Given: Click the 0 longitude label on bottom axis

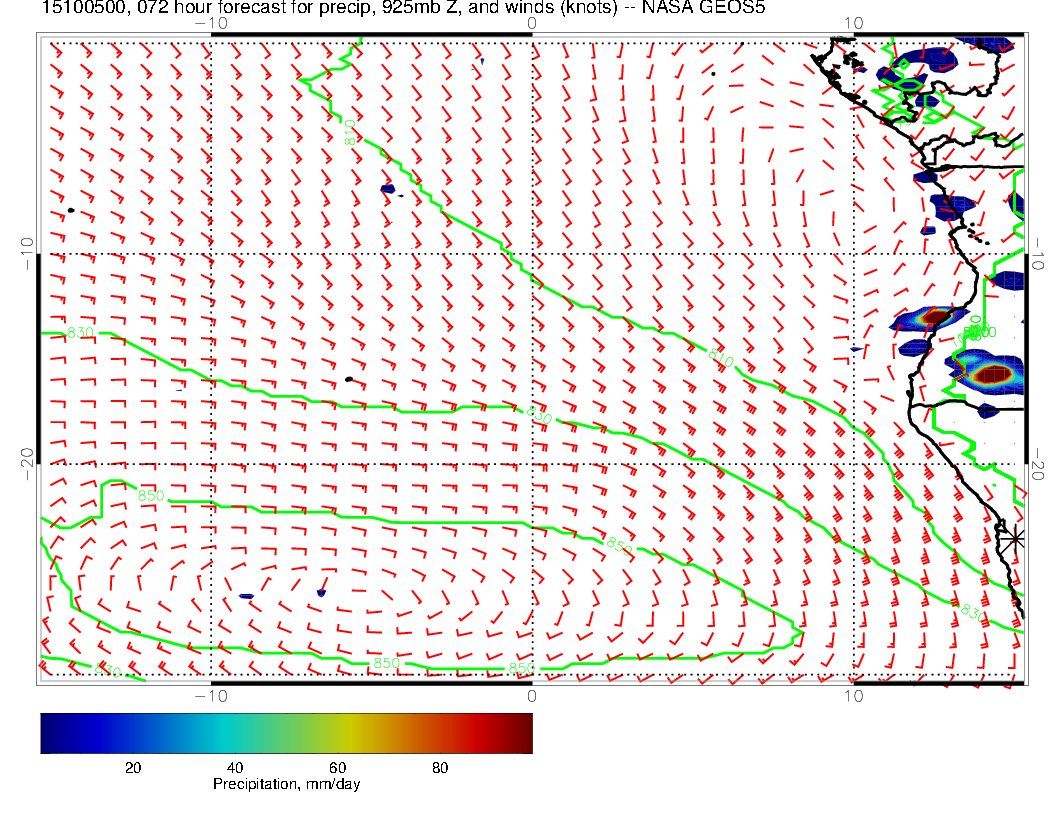Looking at the screenshot, I should [x=531, y=695].
